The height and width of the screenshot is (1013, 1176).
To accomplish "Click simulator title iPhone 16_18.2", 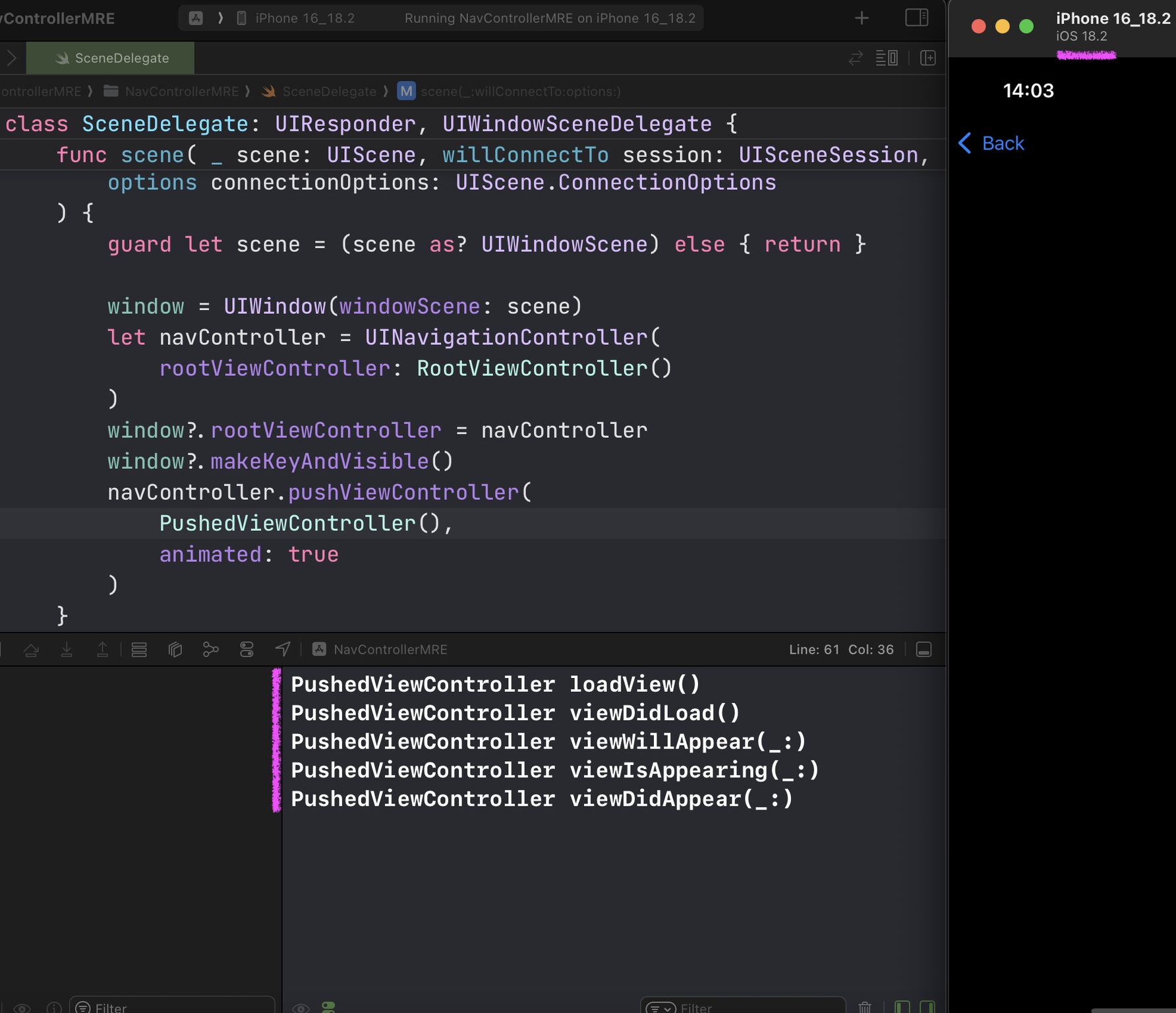I will (1113, 18).
